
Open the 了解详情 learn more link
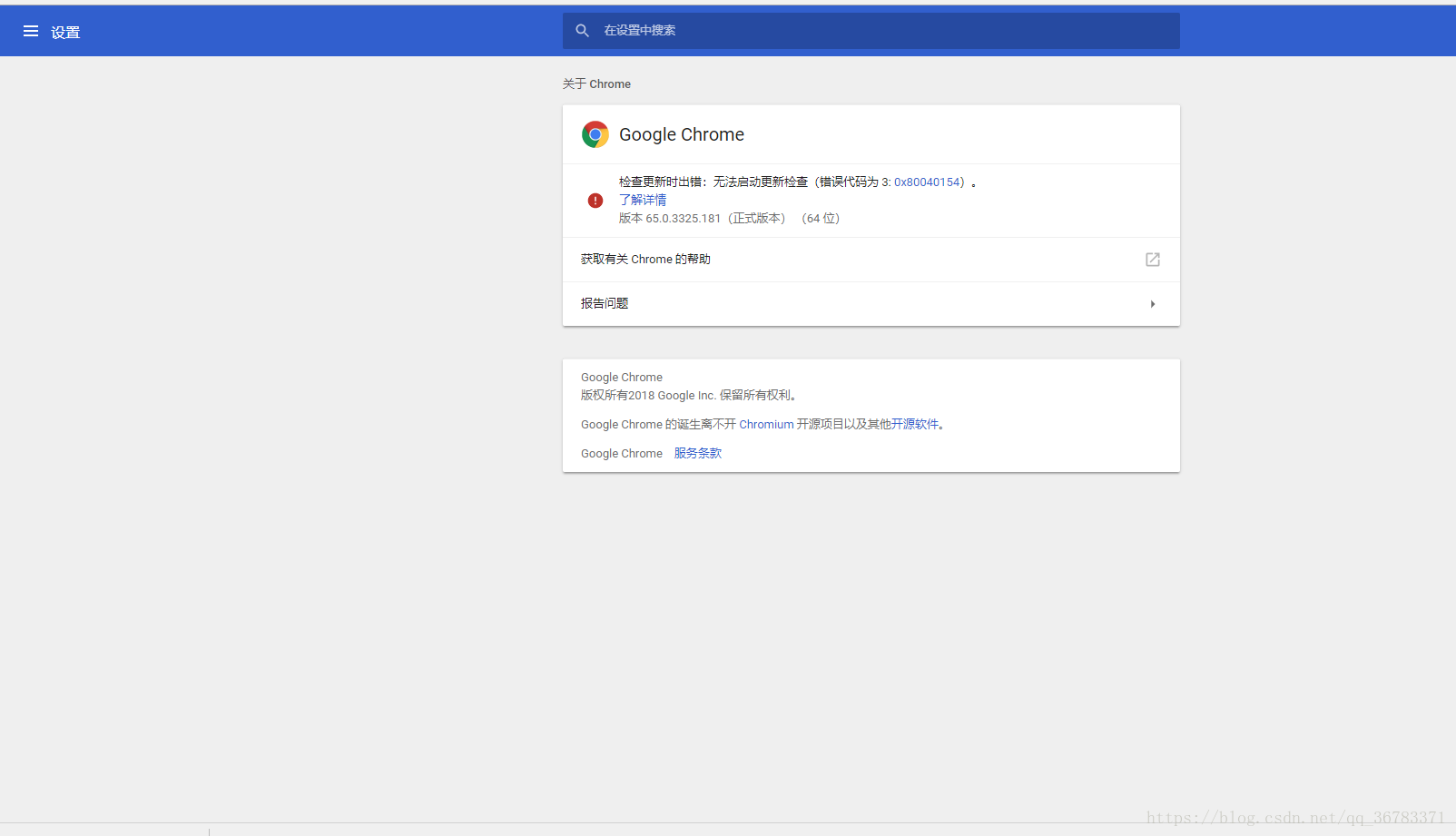pos(643,200)
